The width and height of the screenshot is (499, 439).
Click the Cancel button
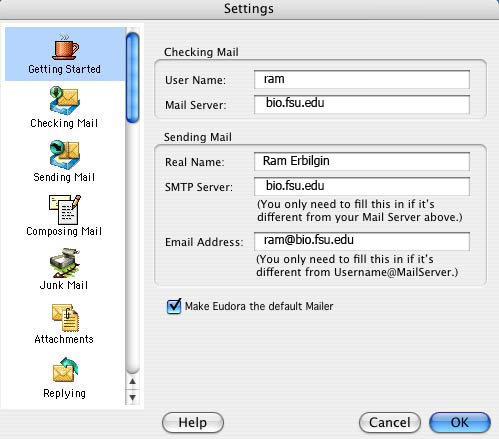(x=390, y=422)
